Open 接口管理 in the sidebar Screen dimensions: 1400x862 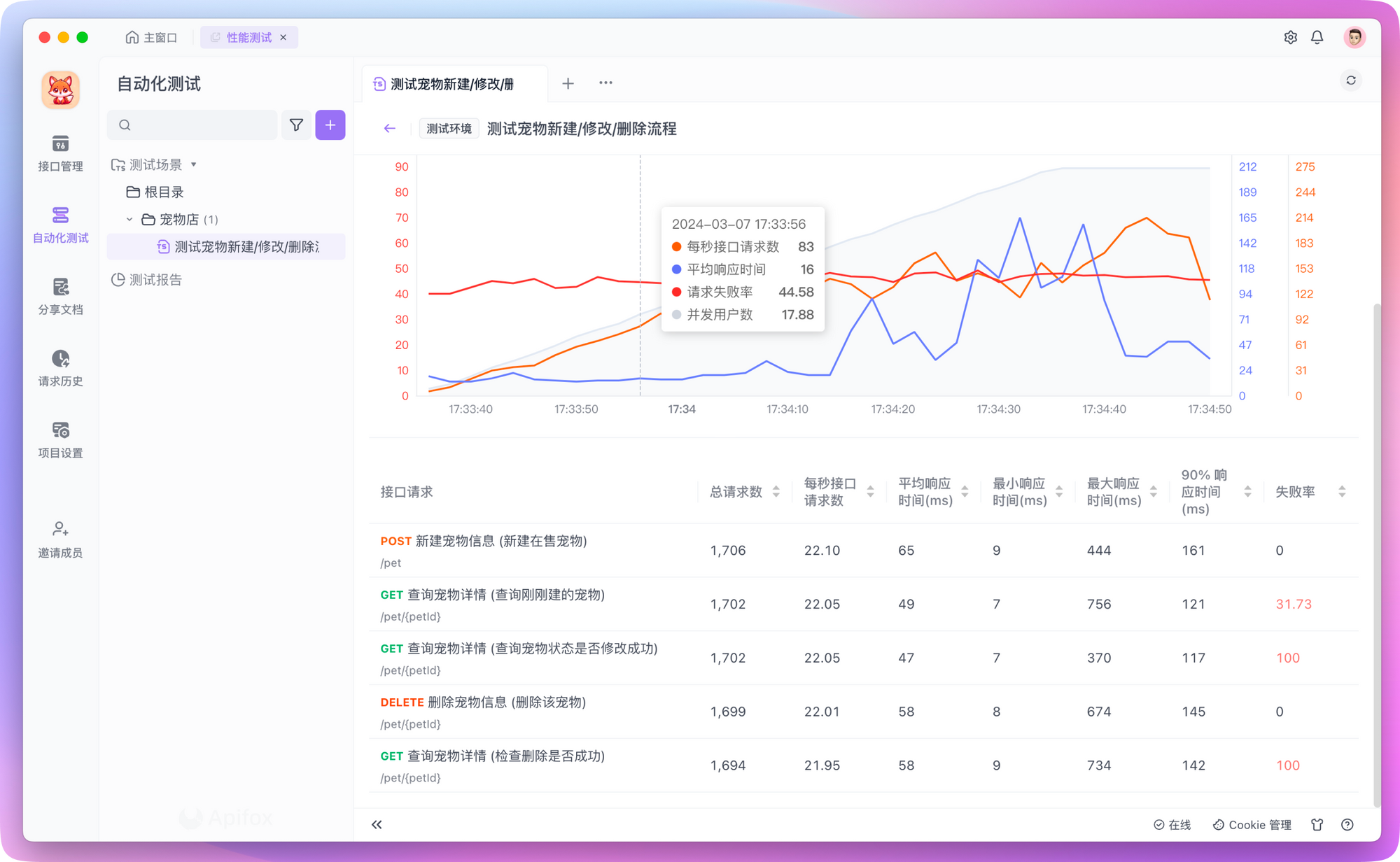[x=60, y=153]
